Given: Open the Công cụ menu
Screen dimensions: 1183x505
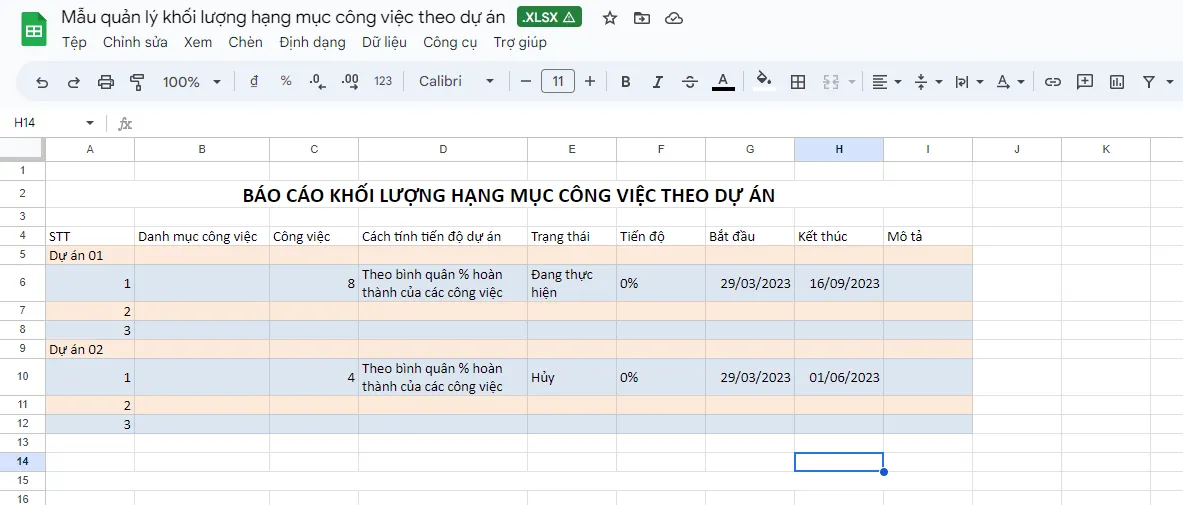Looking at the screenshot, I should click(x=450, y=42).
